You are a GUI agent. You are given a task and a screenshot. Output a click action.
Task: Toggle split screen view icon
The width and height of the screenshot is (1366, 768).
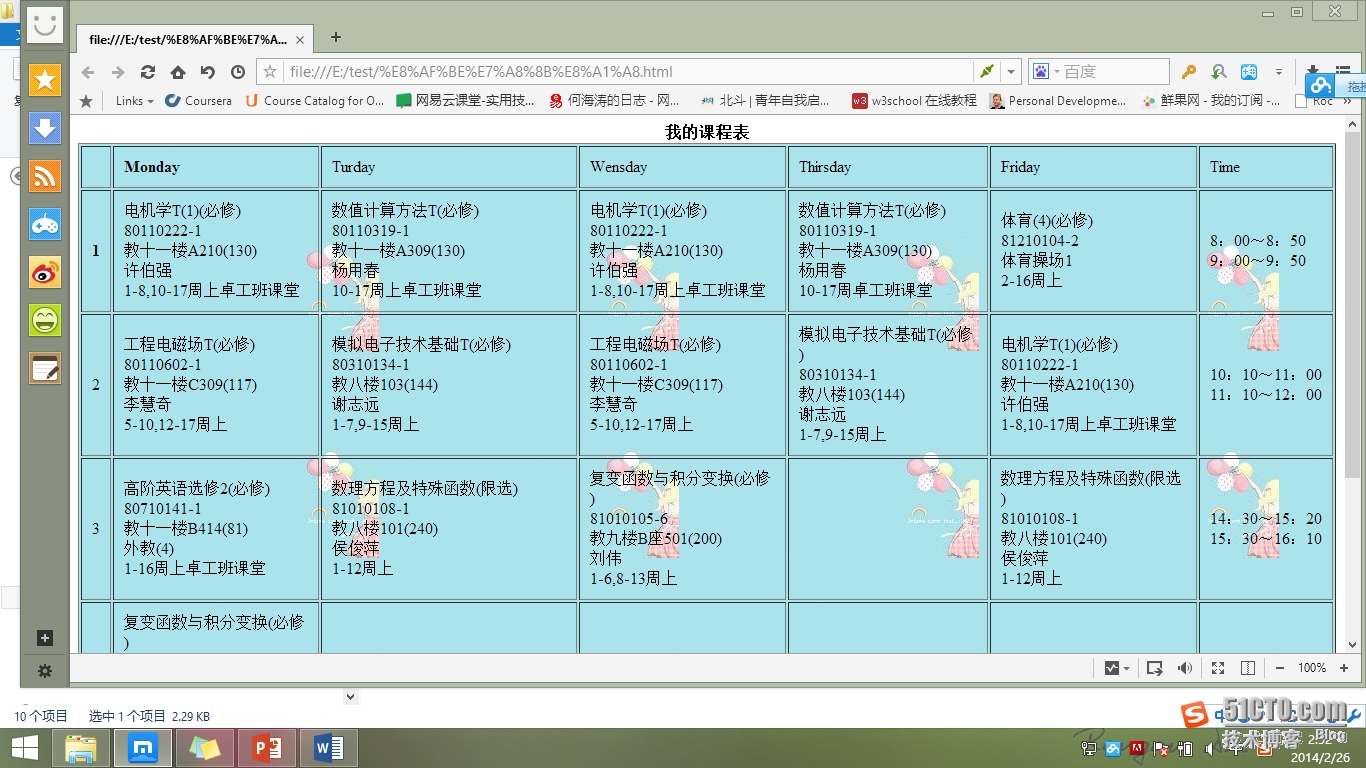1248,668
